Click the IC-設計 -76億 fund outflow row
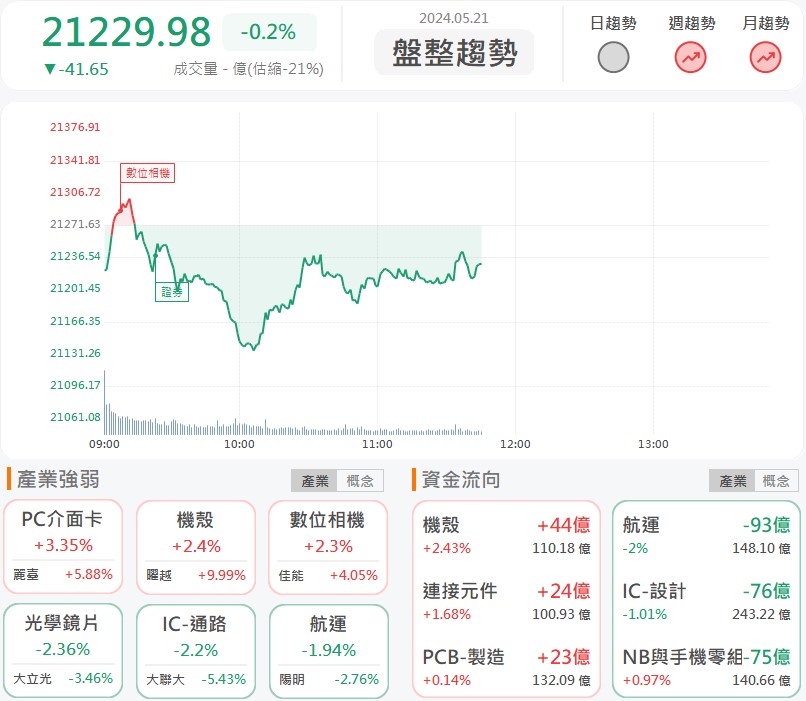806x701 pixels. pyautogui.click(x=706, y=601)
